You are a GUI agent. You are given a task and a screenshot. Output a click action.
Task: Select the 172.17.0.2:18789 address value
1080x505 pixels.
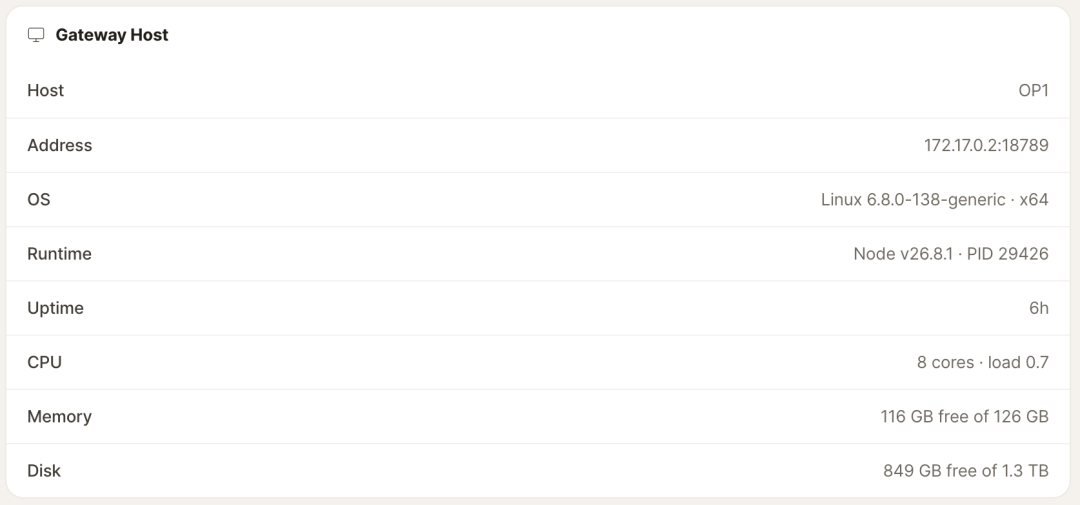986,145
